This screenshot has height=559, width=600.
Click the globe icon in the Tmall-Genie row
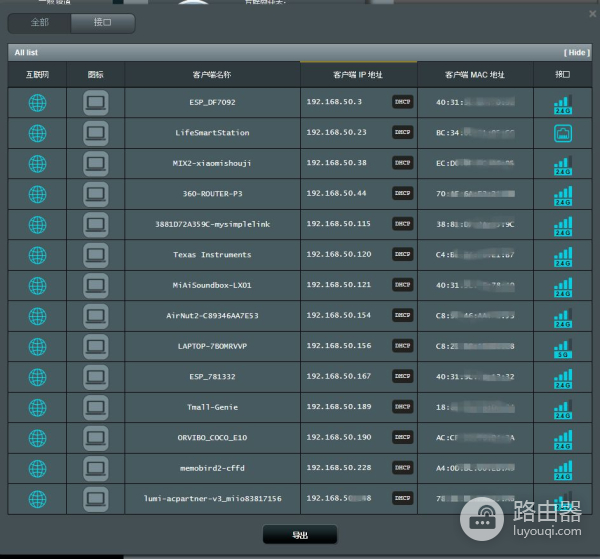[x=37, y=407]
